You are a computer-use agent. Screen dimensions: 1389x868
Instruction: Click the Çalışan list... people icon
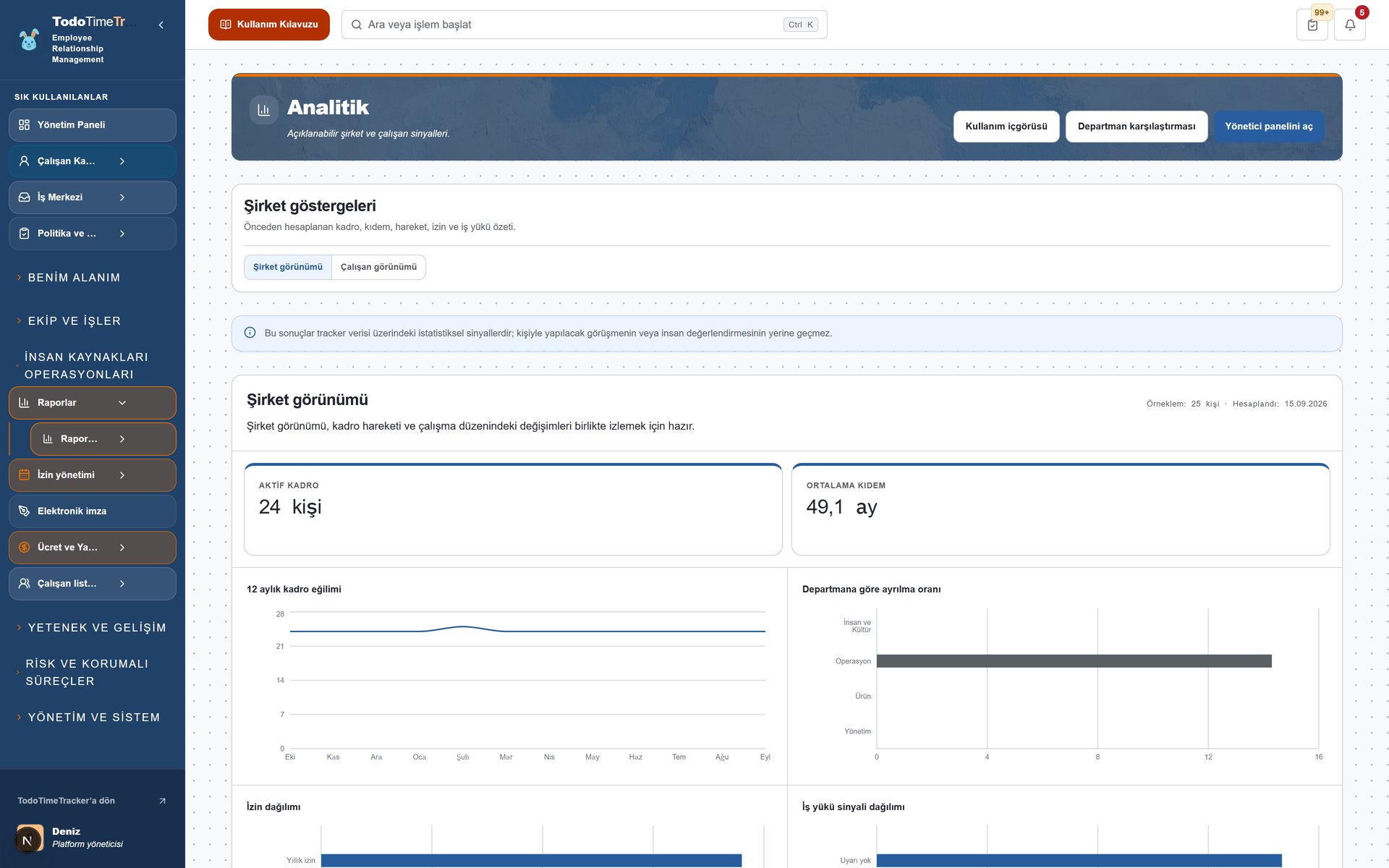pyautogui.click(x=24, y=584)
